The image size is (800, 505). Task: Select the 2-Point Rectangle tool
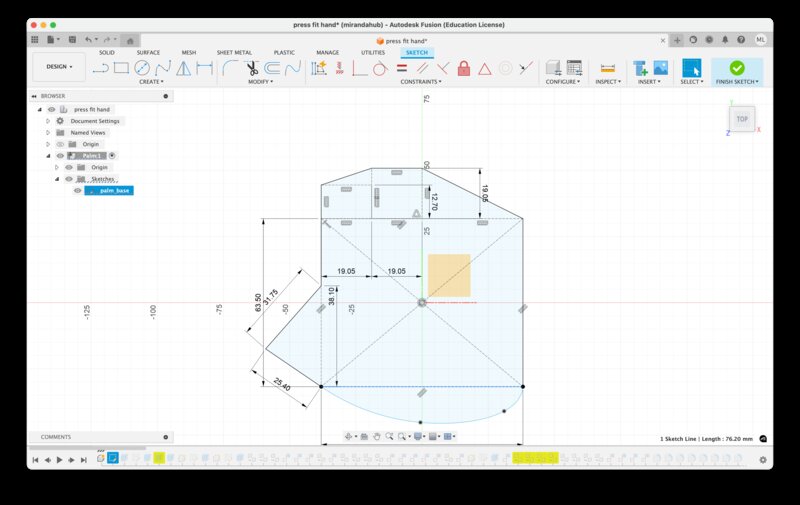[121, 68]
